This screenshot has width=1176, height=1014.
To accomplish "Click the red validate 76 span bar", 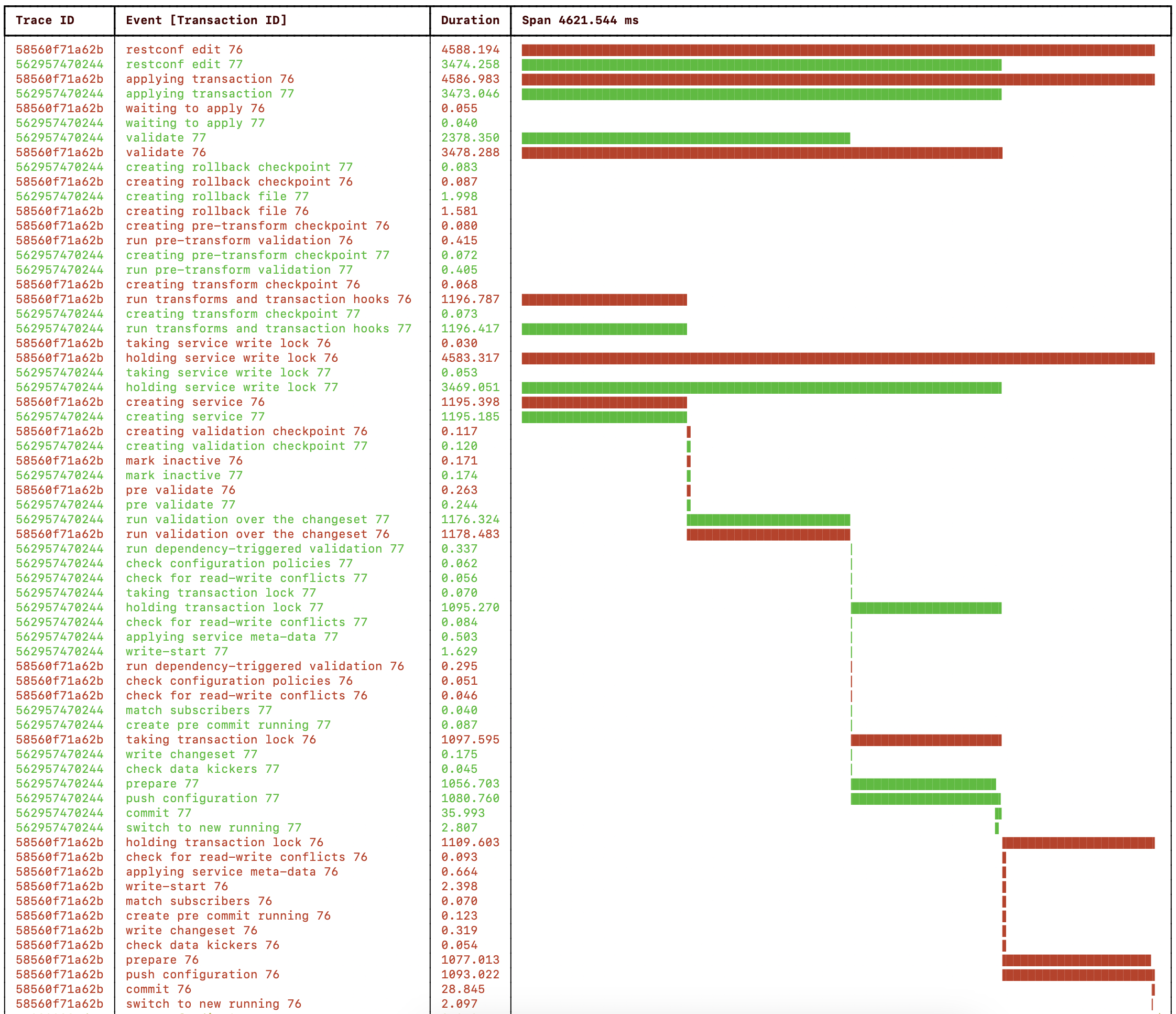I will (761, 153).
